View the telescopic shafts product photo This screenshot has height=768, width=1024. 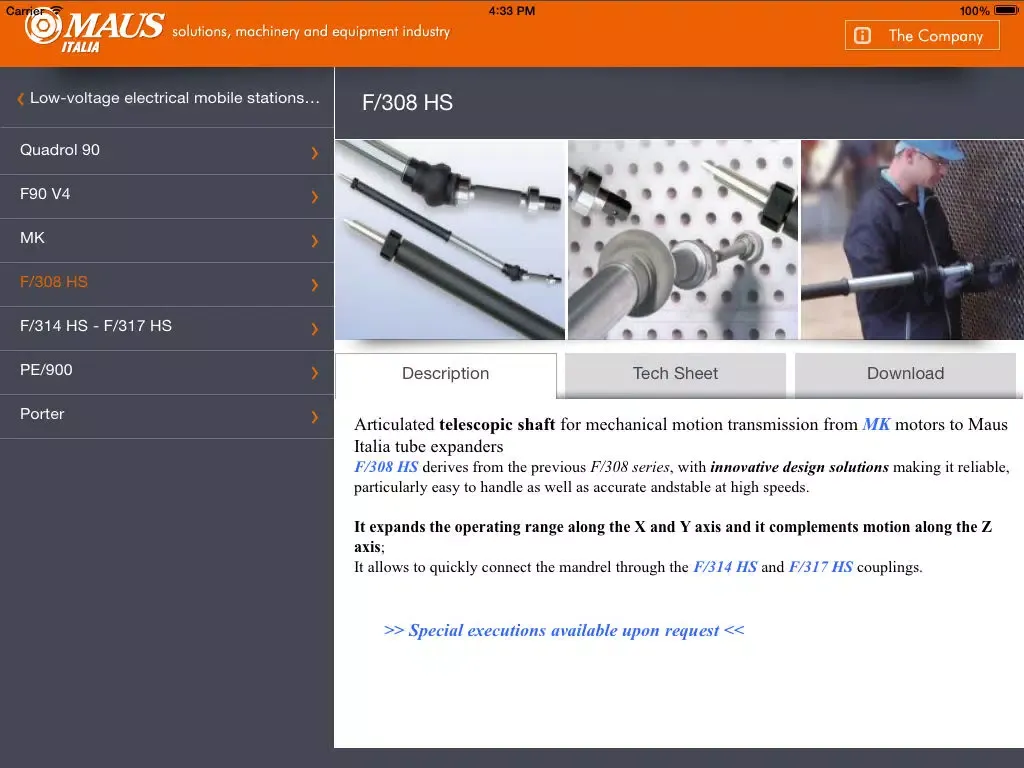point(450,239)
